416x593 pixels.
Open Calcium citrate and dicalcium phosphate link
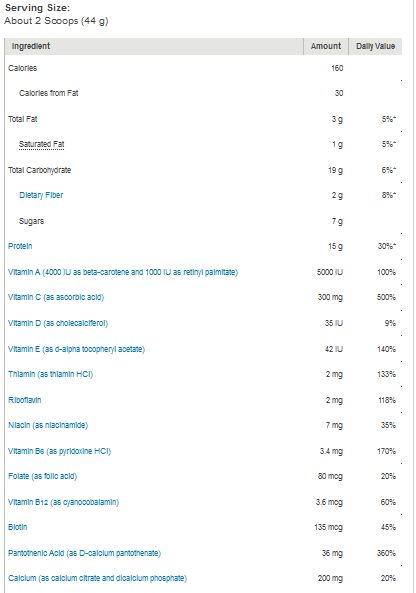point(98,578)
